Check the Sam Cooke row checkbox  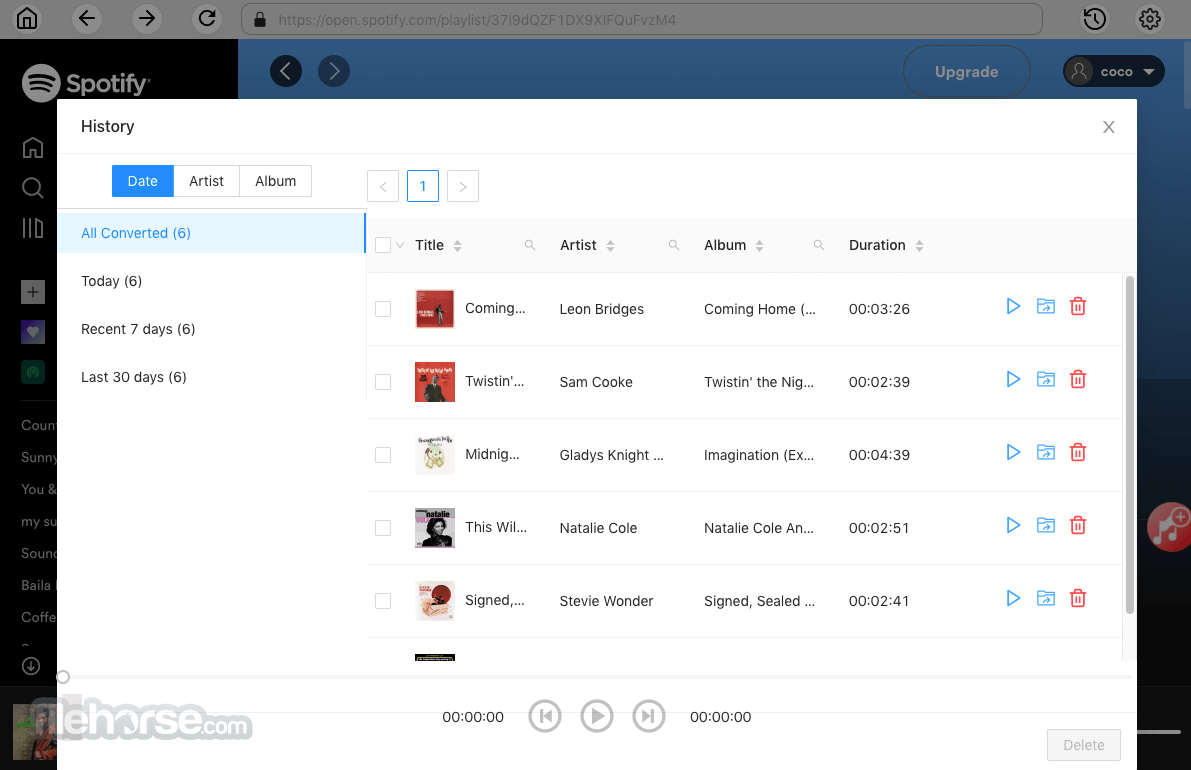pyautogui.click(x=383, y=382)
